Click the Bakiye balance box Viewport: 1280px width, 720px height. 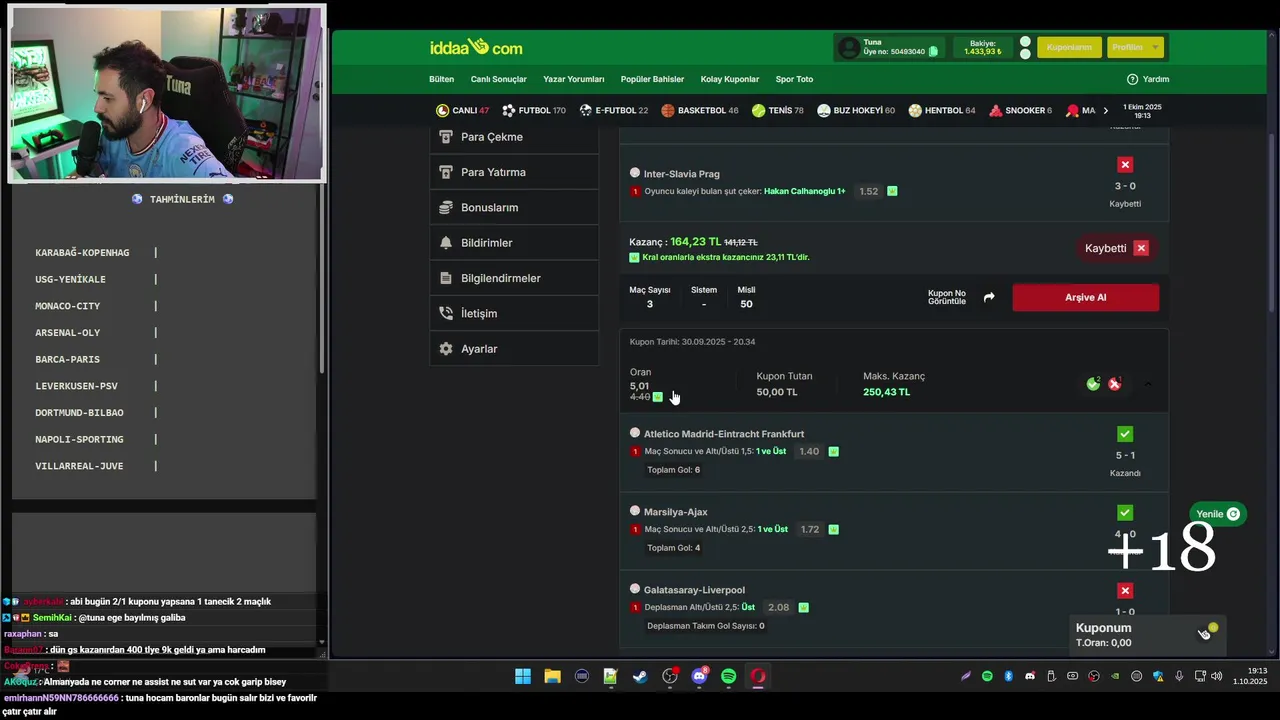point(983,47)
